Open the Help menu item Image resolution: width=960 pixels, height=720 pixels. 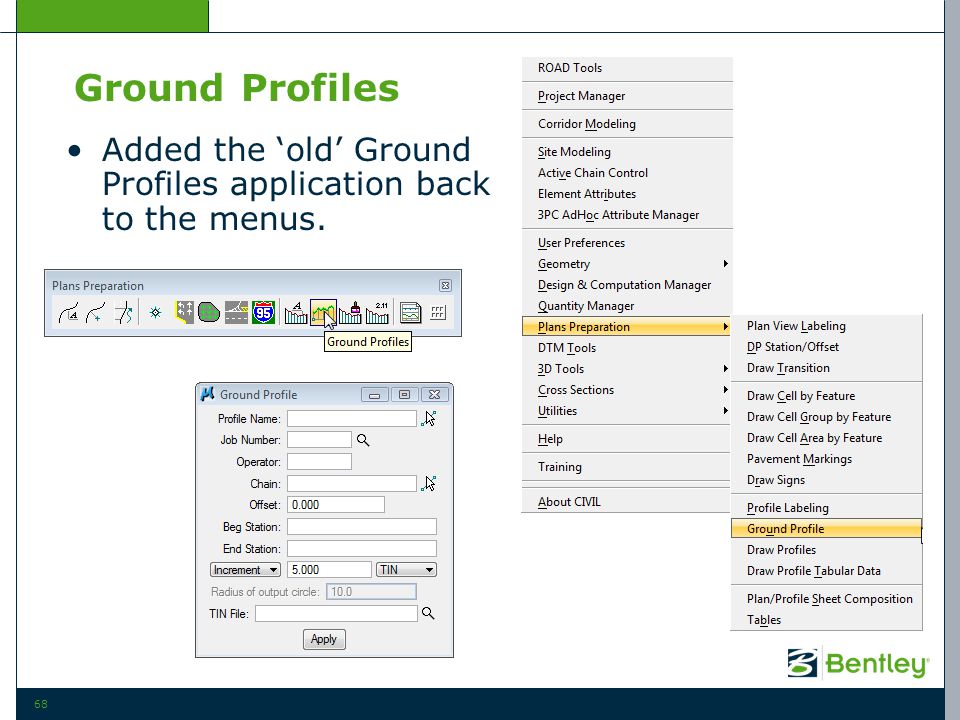[627, 439]
